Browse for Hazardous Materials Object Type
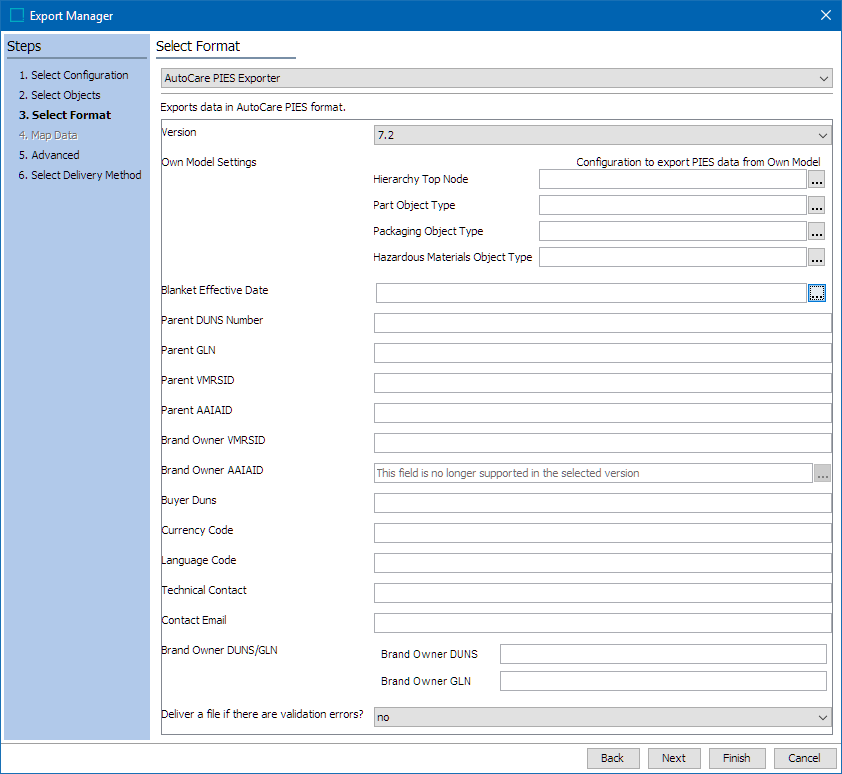The height and width of the screenshot is (774, 842). (816, 258)
